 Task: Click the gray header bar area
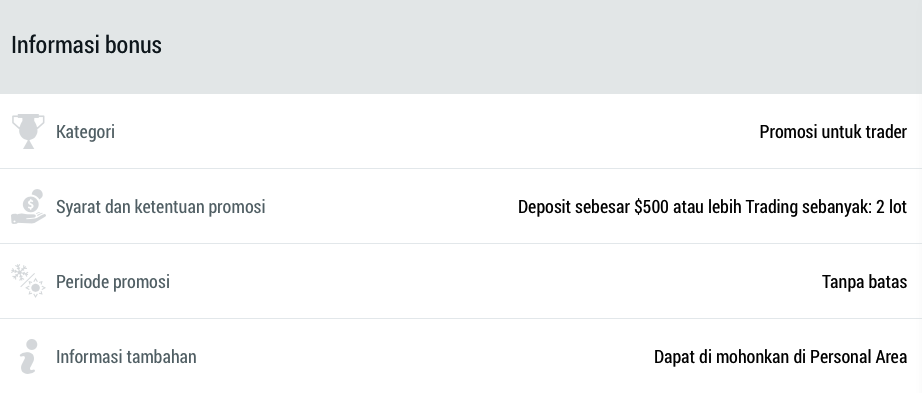coord(461,46)
